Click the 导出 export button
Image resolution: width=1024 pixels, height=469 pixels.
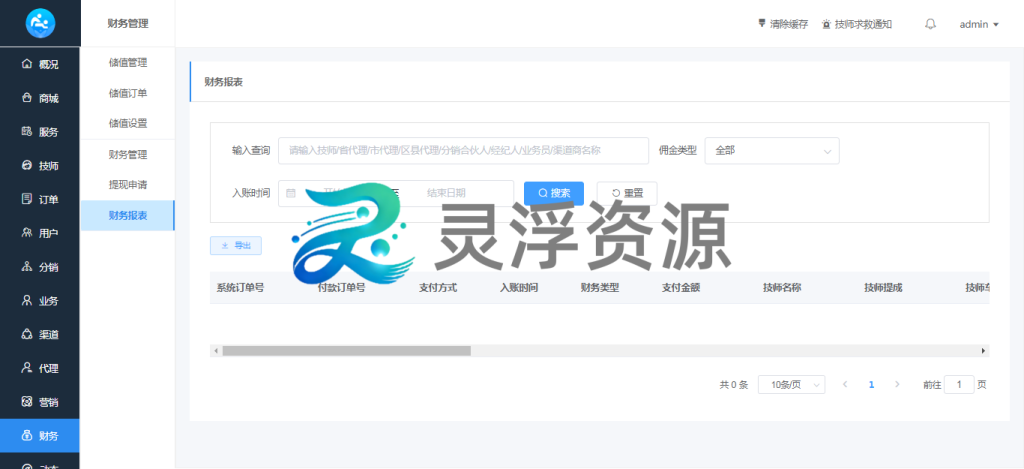tap(236, 246)
